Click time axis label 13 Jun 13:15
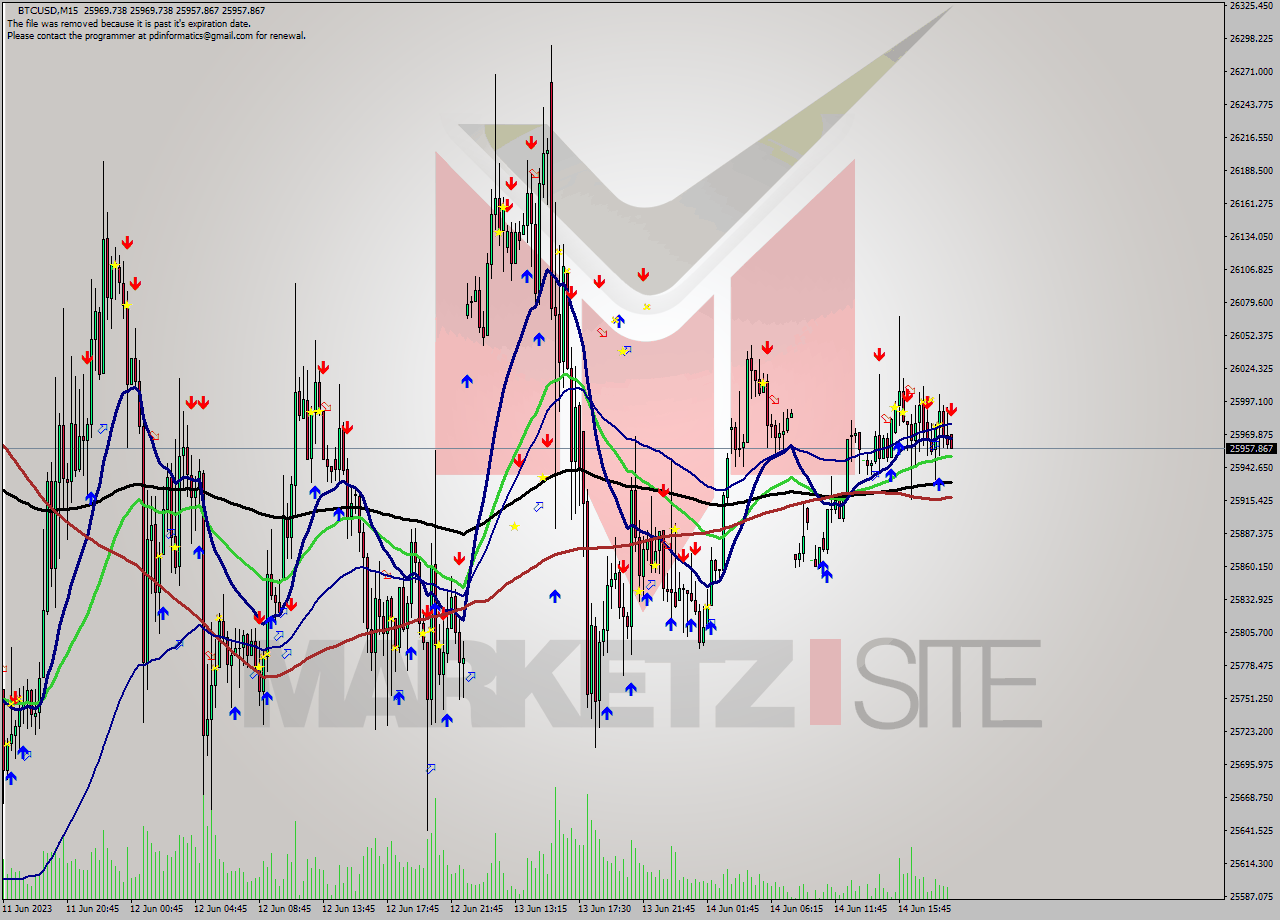 click(541, 909)
